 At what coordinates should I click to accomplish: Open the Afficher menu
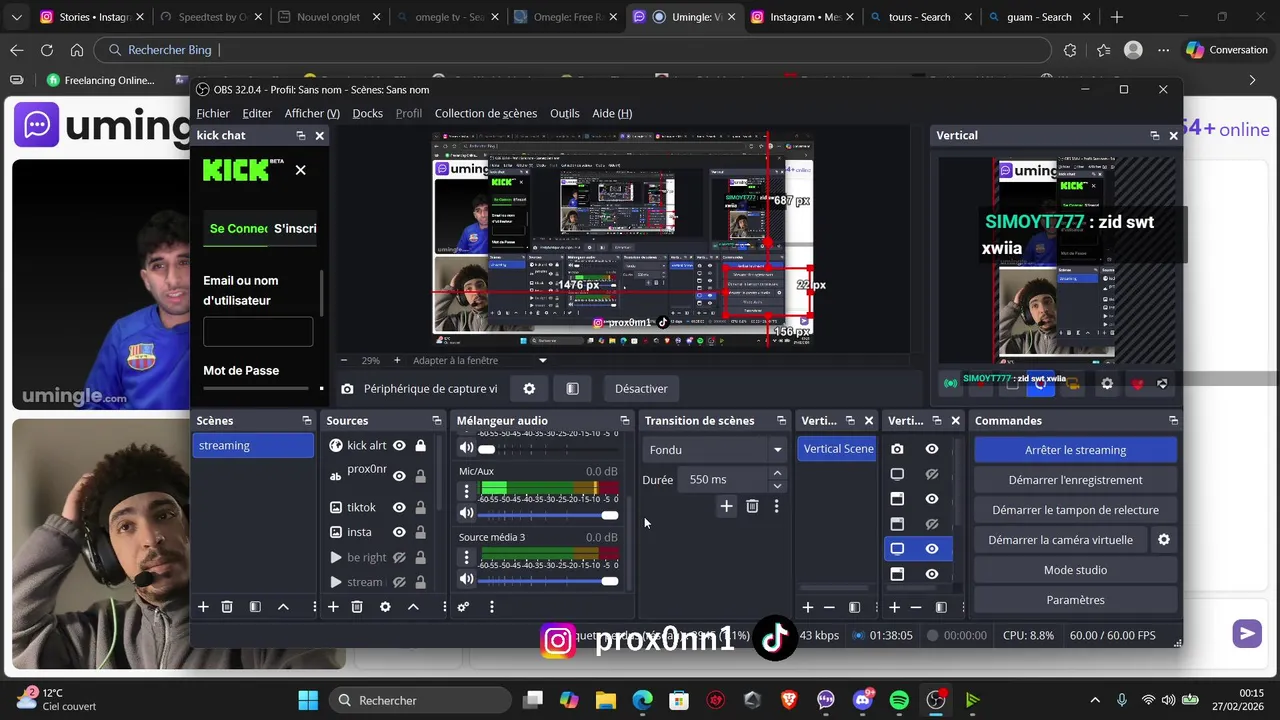[312, 114]
